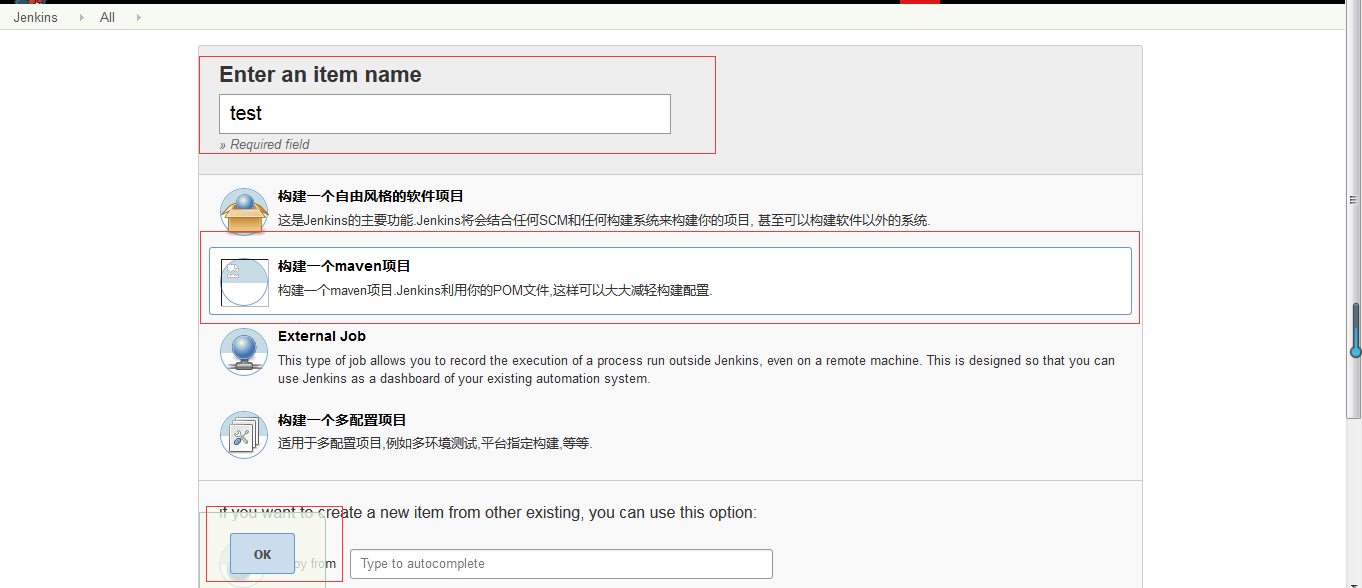Click the freestyle project box icon
Screen dimensions: 1362x588
tap(244, 212)
